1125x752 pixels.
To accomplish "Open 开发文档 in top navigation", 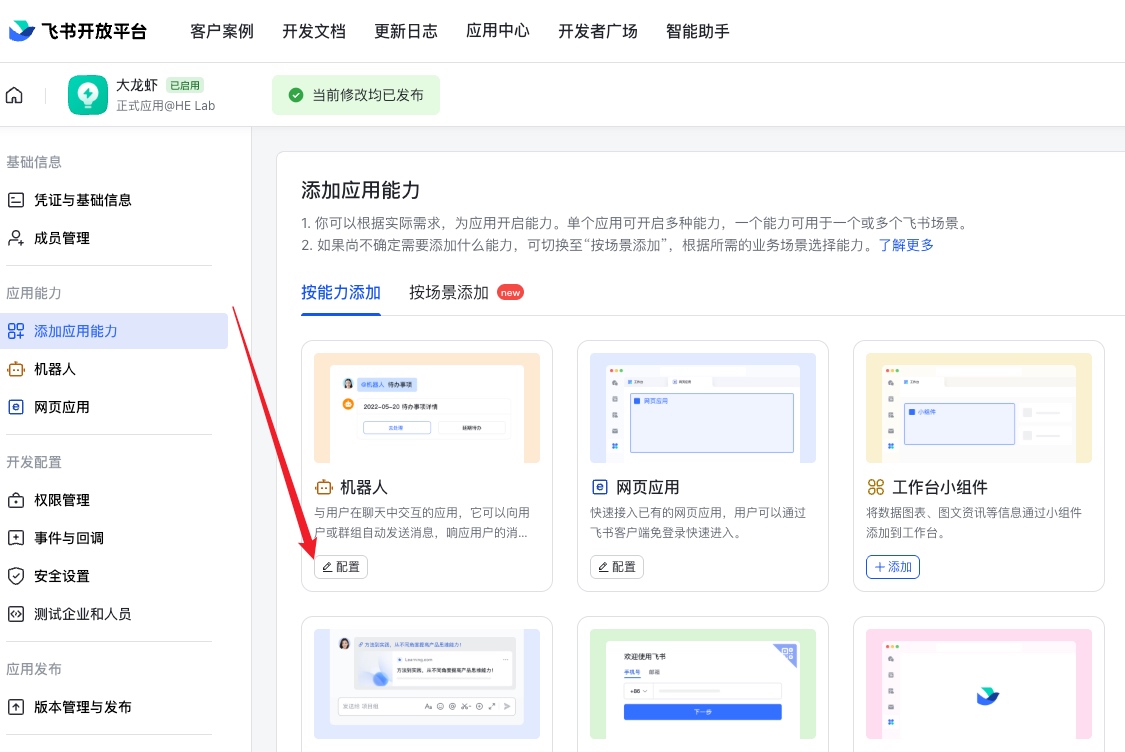I will [x=314, y=31].
